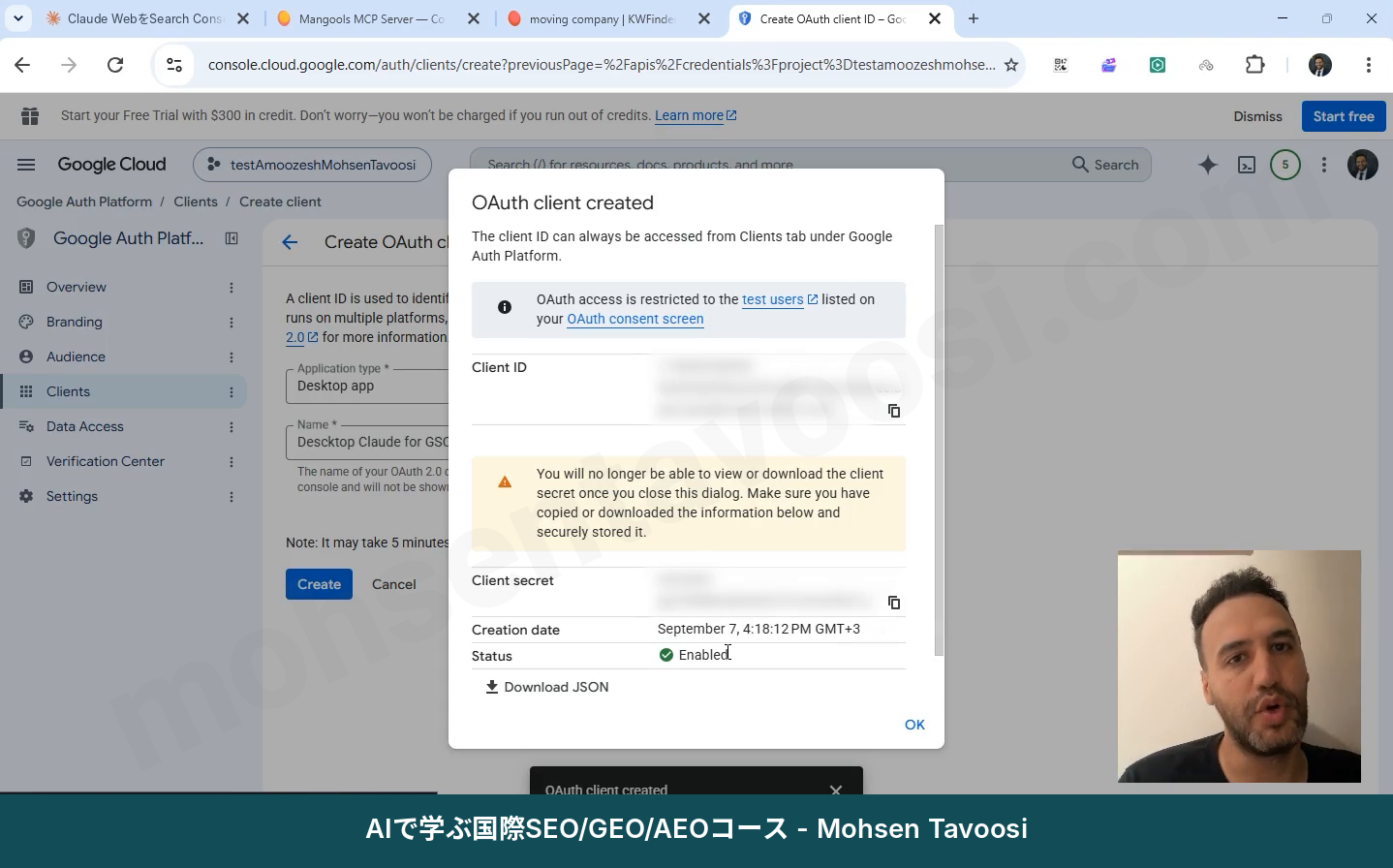The height and width of the screenshot is (868, 1393).
Task: Open Google account avatar in console
Action: [x=1363, y=165]
